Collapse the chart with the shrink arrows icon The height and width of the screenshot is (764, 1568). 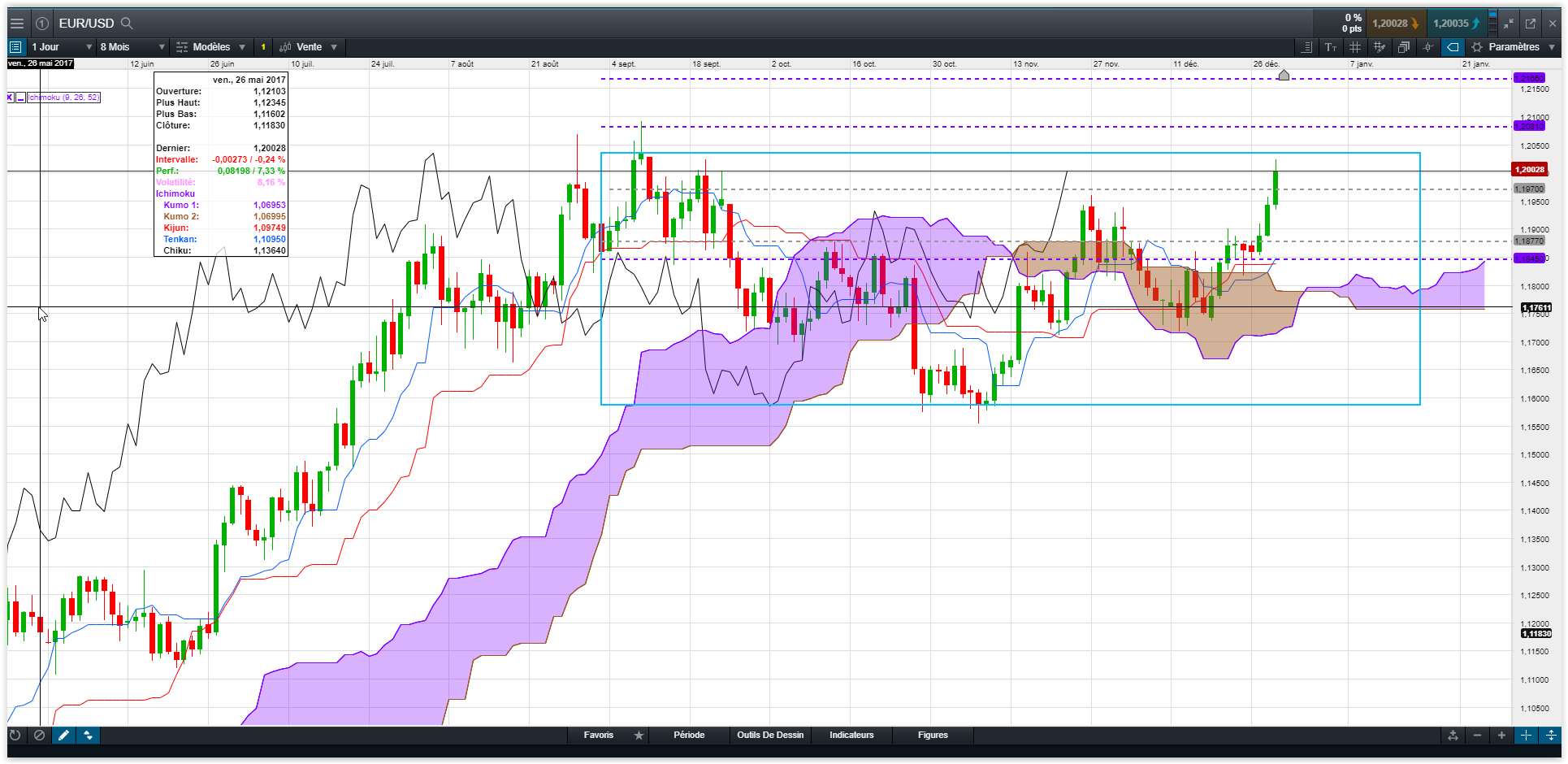[x=1509, y=24]
